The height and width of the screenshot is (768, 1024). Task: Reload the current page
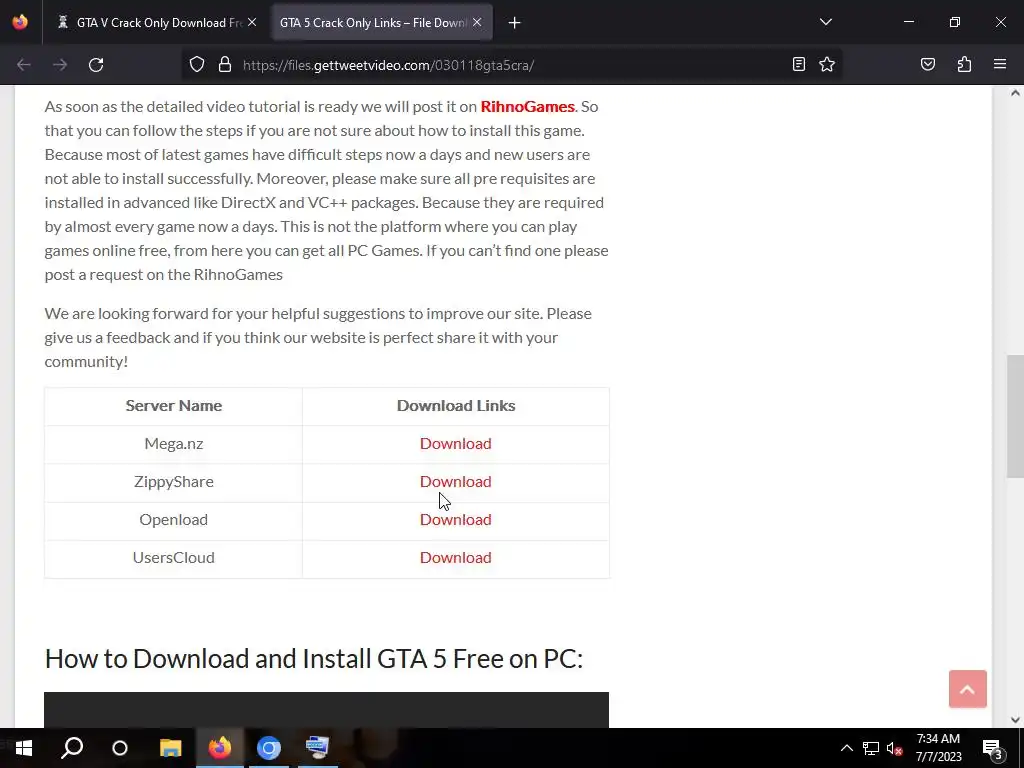coord(96,65)
